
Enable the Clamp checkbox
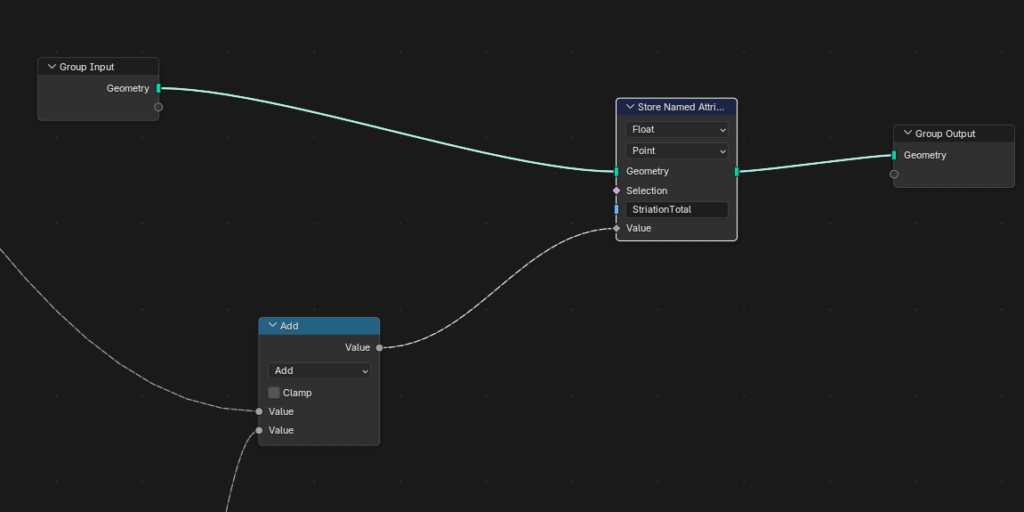pos(274,393)
